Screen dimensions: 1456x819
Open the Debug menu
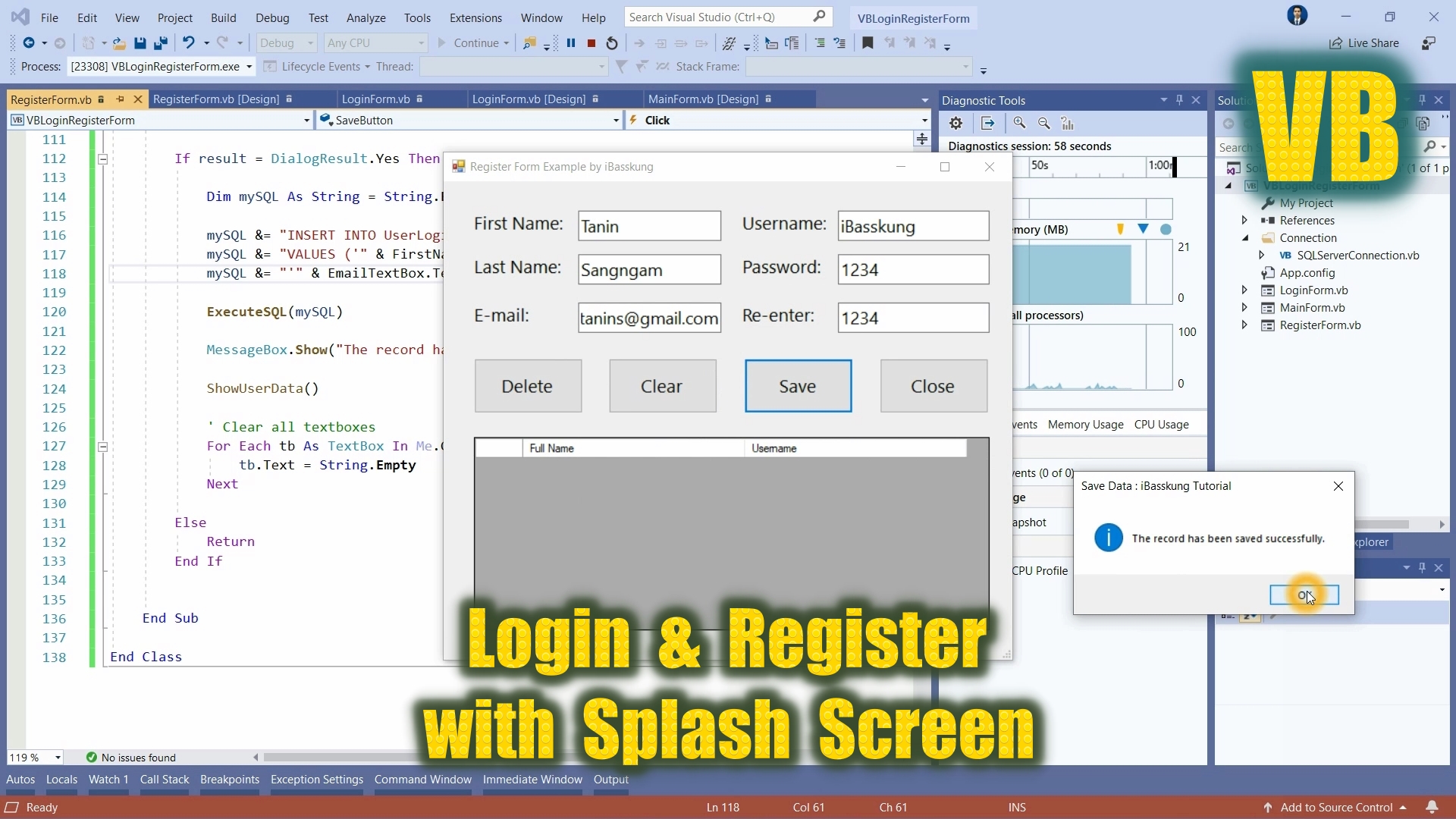272,17
